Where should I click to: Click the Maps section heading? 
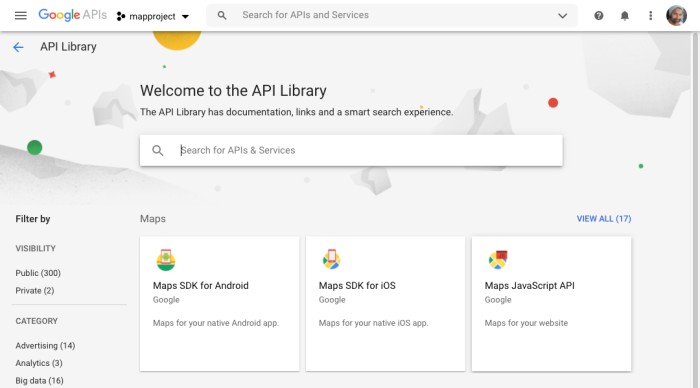[x=153, y=219]
